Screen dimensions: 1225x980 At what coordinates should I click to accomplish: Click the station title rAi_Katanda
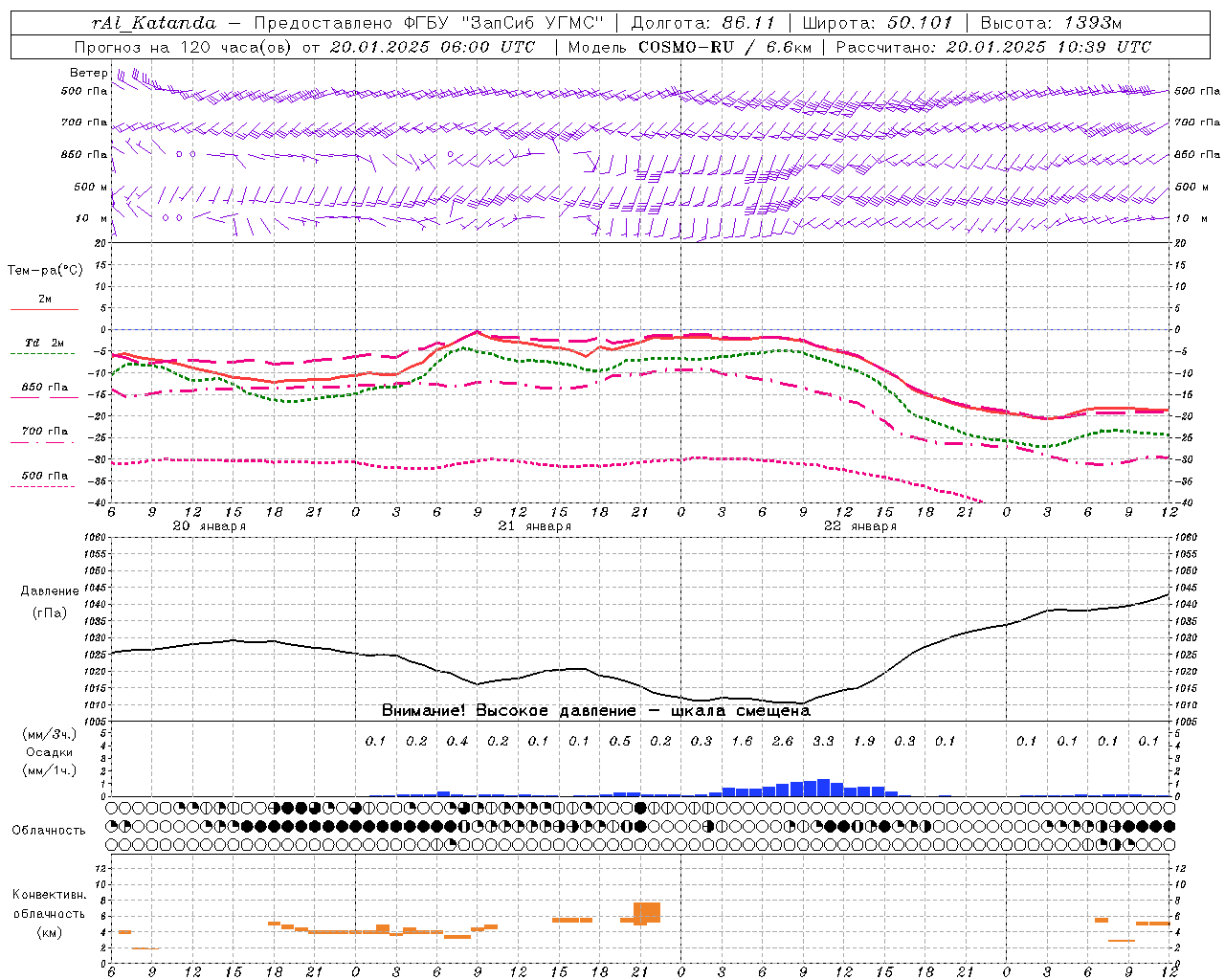(154, 23)
